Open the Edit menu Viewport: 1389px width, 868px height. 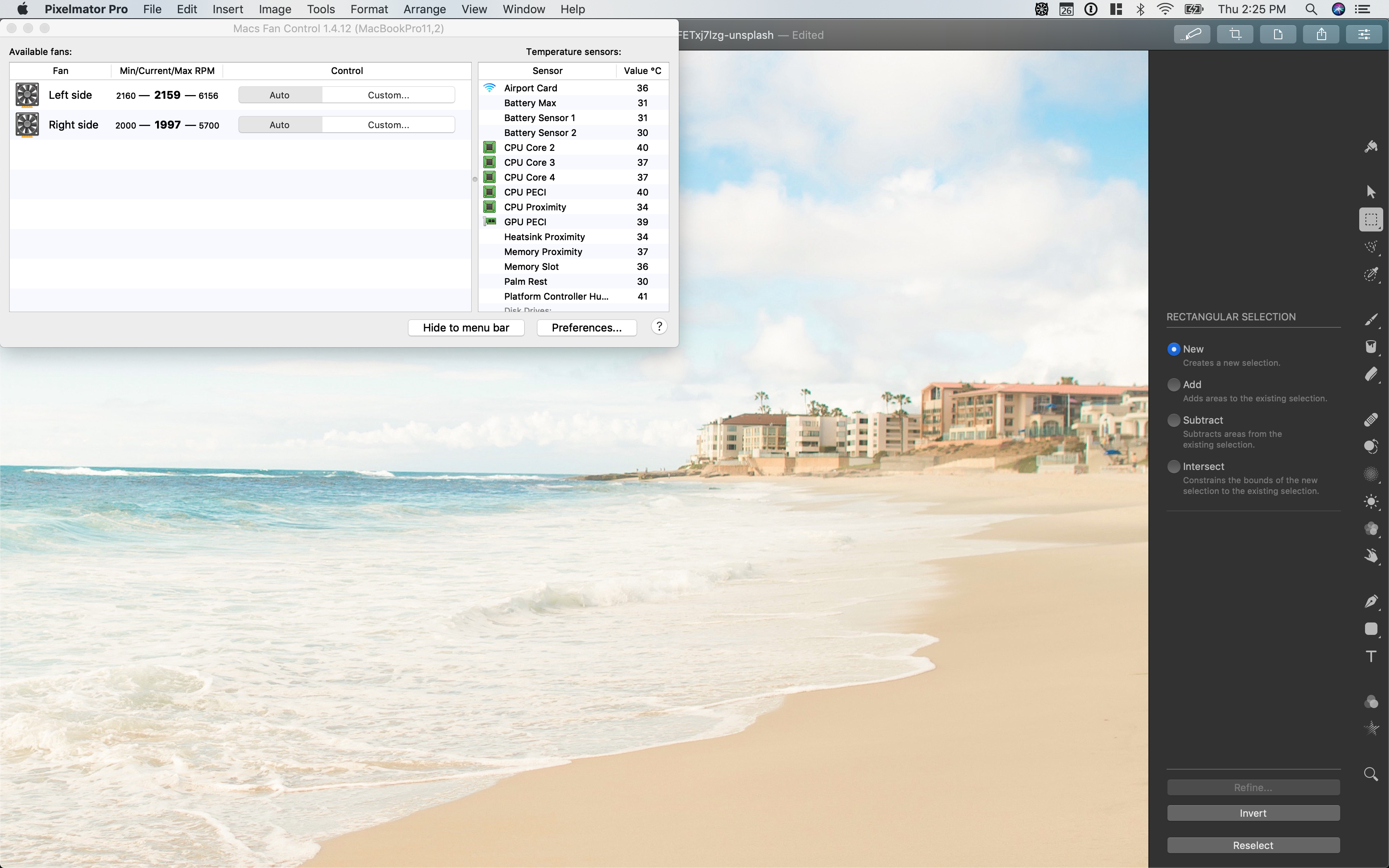[186, 9]
